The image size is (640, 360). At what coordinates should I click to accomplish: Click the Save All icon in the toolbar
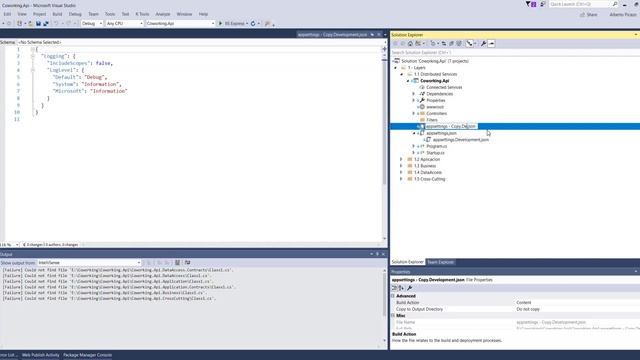point(46,24)
